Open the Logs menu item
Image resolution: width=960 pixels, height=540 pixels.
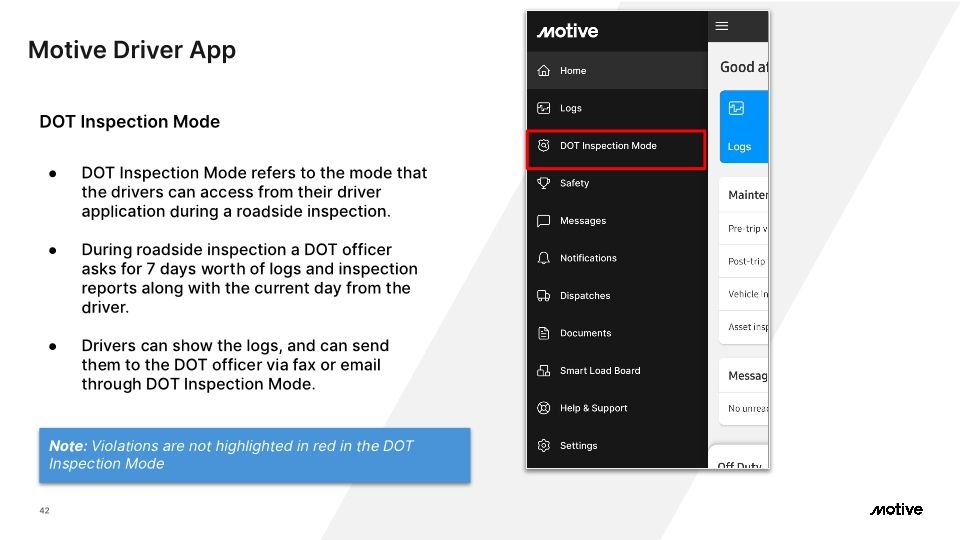[617, 108]
